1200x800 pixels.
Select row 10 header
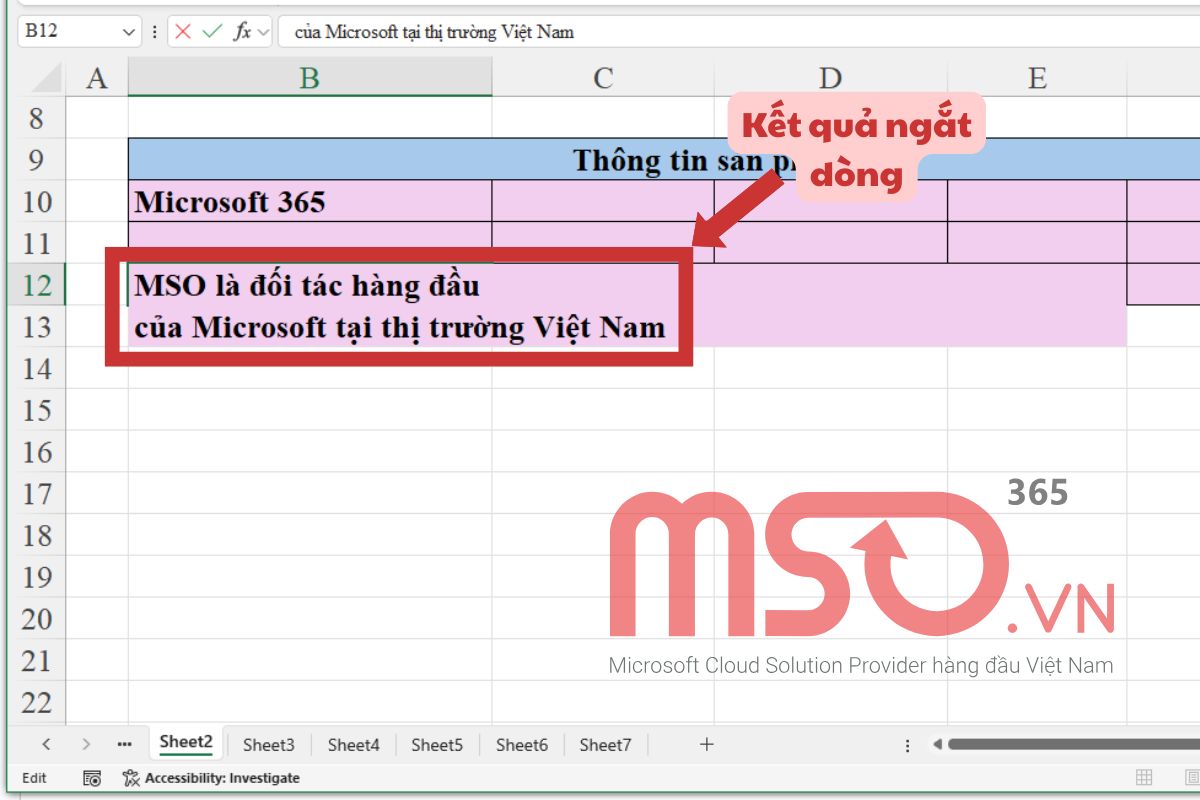(37, 202)
